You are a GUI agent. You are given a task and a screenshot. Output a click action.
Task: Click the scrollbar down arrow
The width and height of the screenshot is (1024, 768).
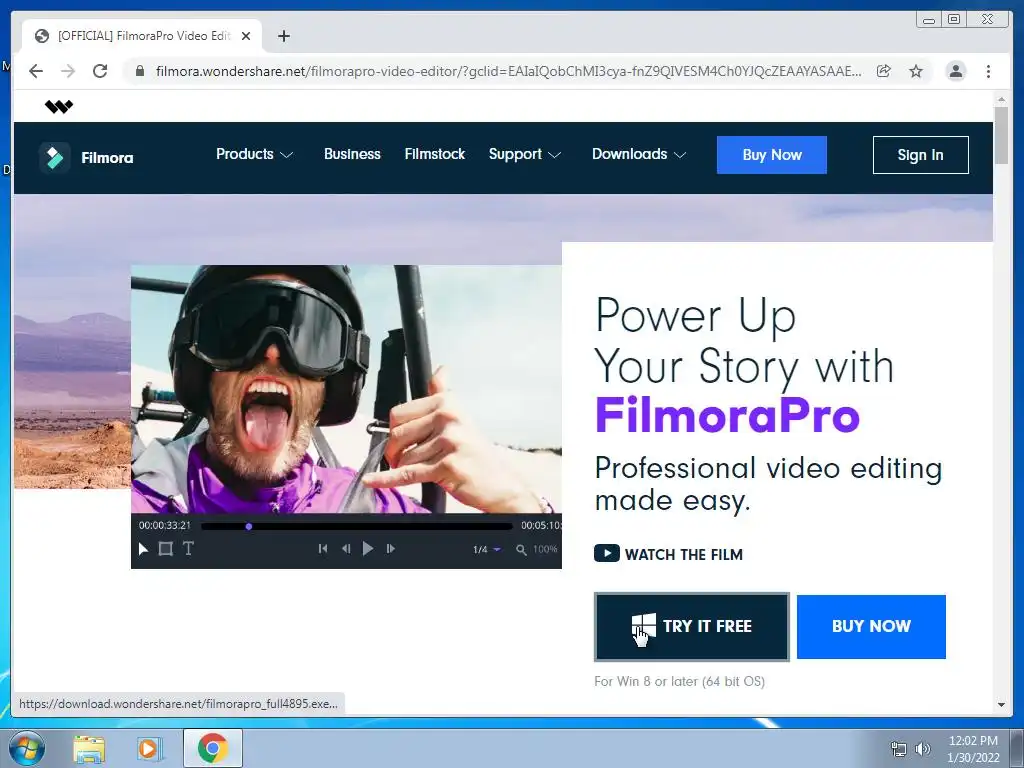tap(1001, 704)
